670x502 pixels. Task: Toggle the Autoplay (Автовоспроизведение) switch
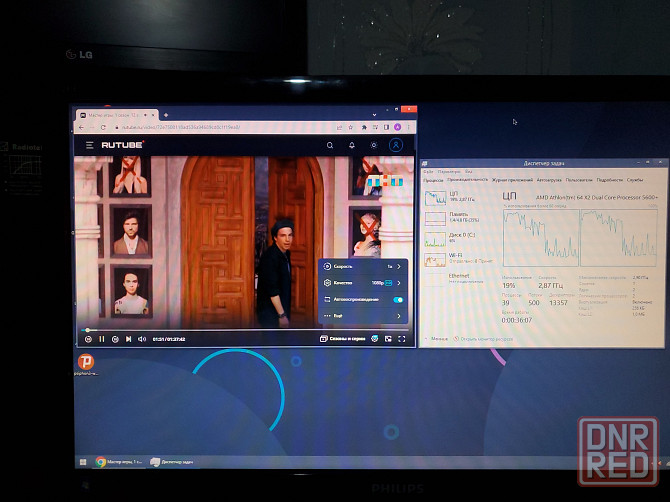click(x=398, y=299)
